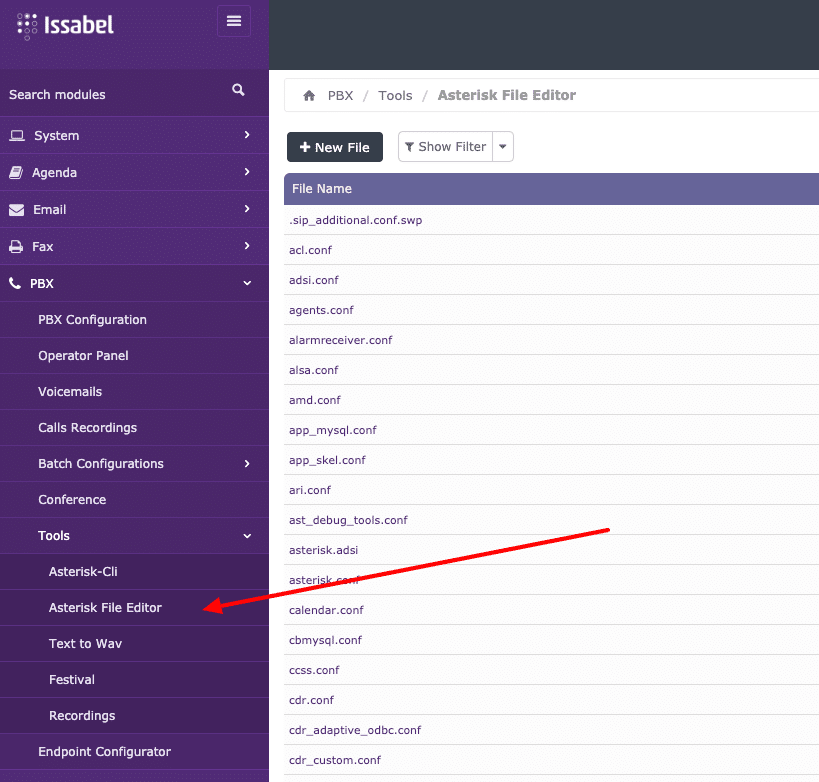Open Endpoint Configurator in sidebar
The height and width of the screenshot is (782, 819).
(104, 752)
